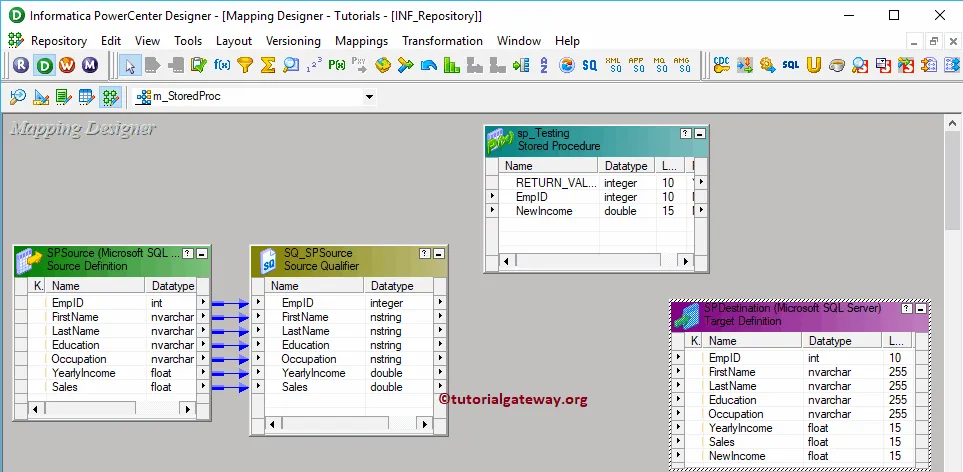963x472 pixels.
Task: Iconize the SQ_SPSource Source Qualifier box
Action: pos(440,254)
